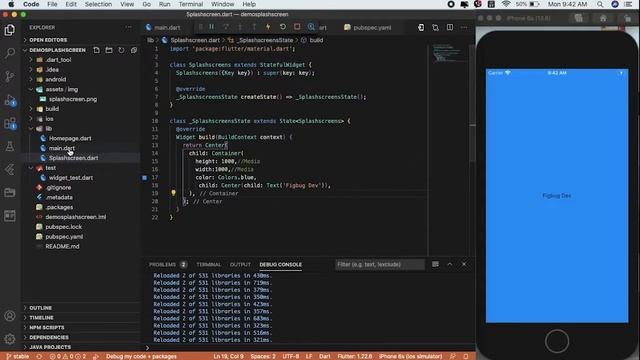640x360 pixels.
Task: Pause the debug session
Action: (211, 27)
